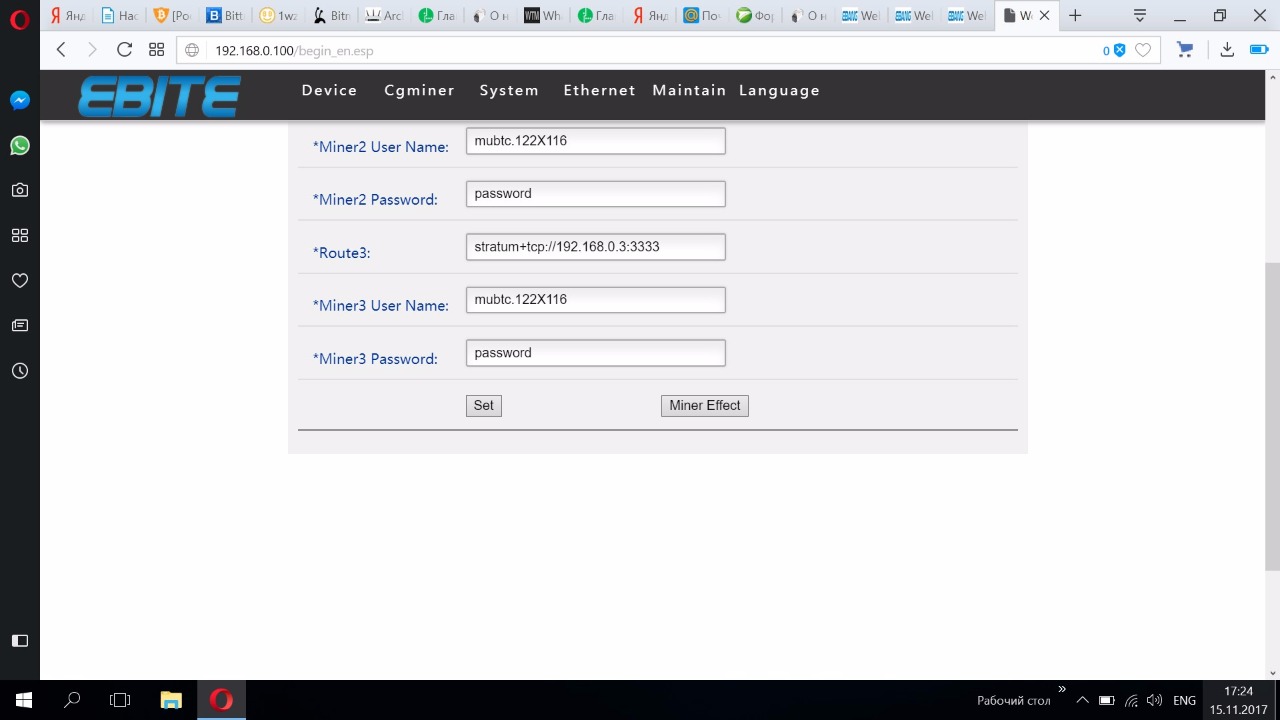Click the Miner Effect button
Image resolution: width=1280 pixels, height=720 pixels.
(705, 406)
